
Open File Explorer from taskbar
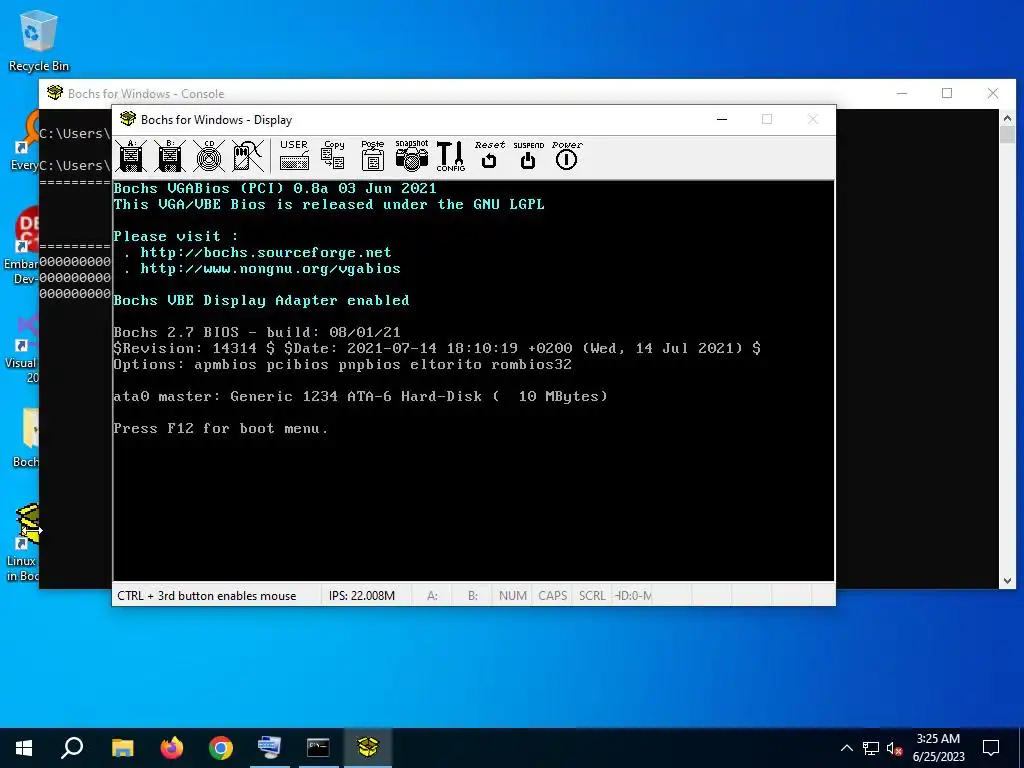tap(122, 748)
